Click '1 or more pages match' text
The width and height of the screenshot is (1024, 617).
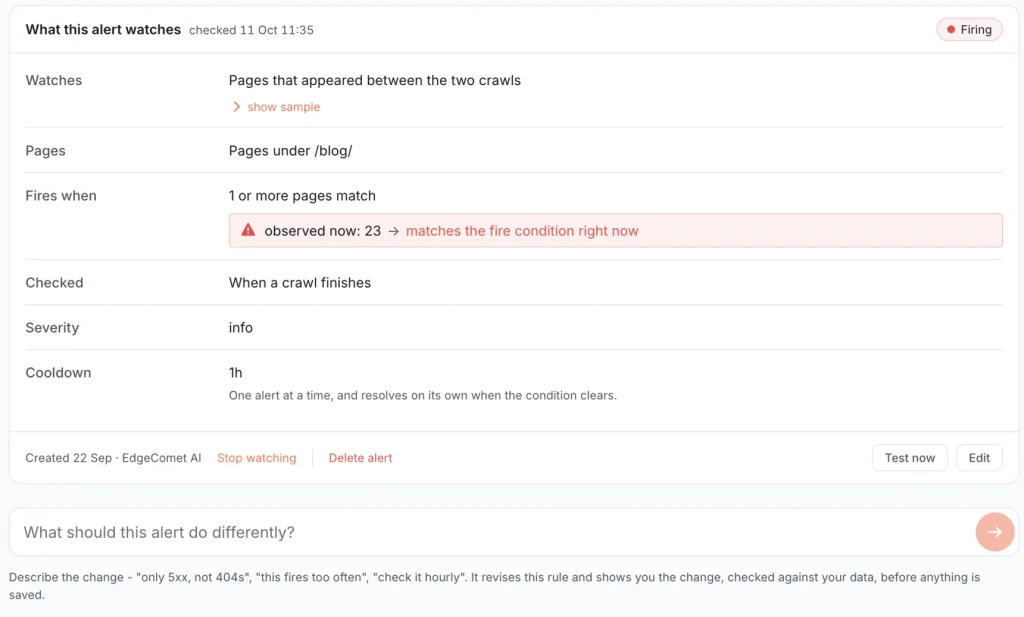tap(302, 196)
